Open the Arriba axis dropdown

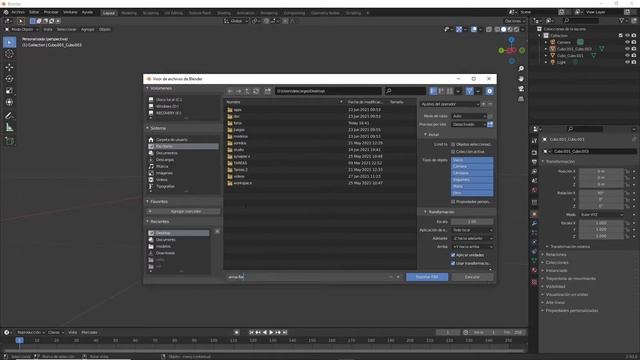tap(472, 247)
